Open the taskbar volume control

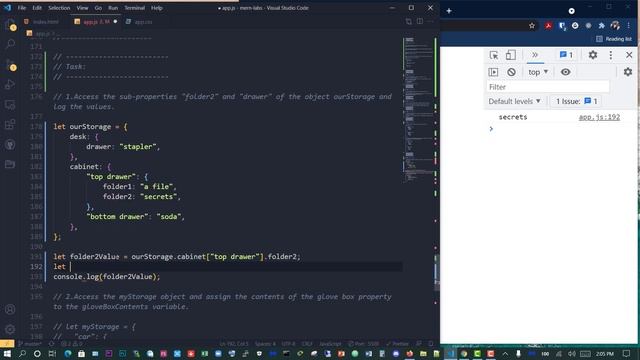pos(572,353)
